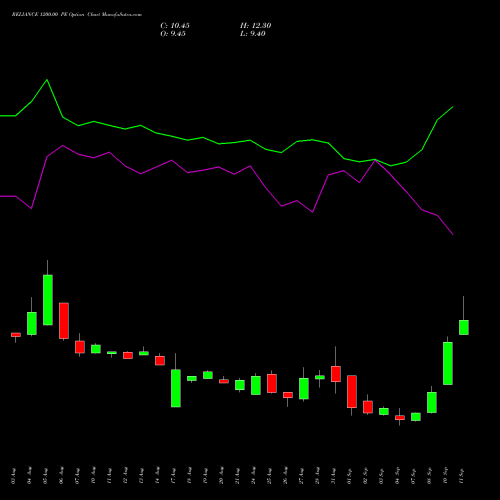The height and width of the screenshot is (500, 500).
Task: Click the red candlestick for 31 Aug
Action: [x=336, y=374]
